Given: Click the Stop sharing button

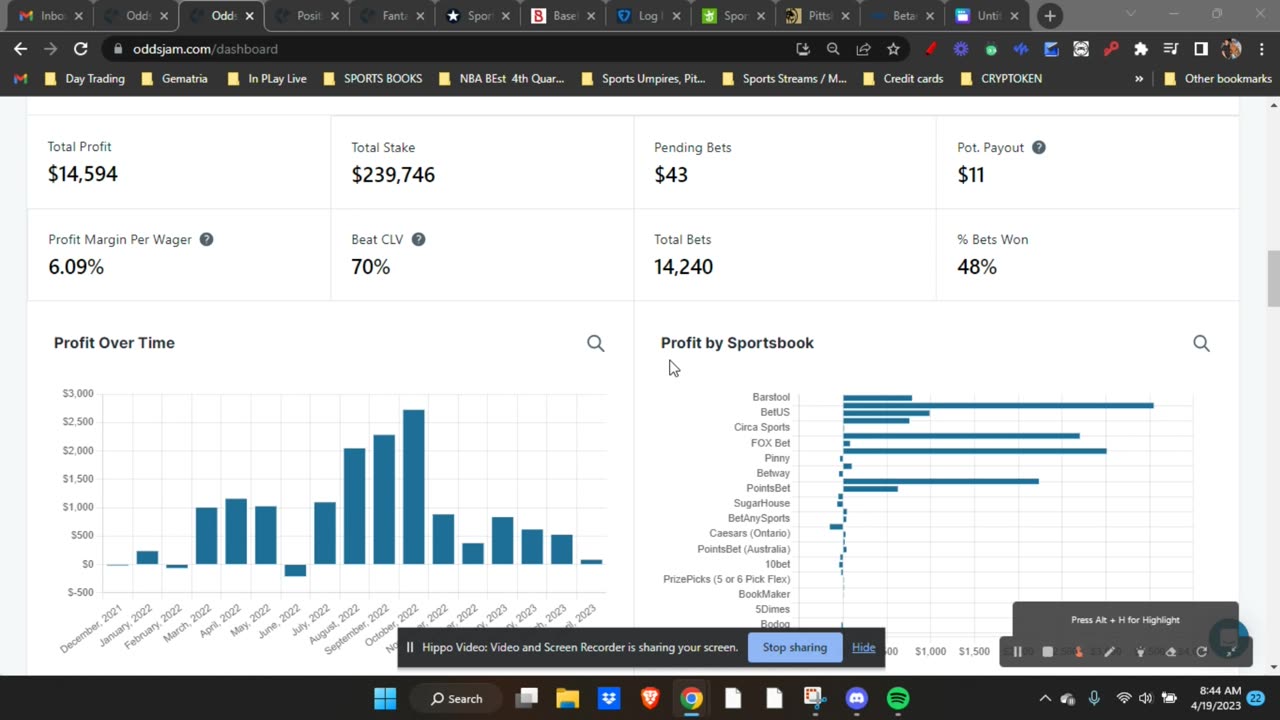Looking at the screenshot, I should (x=795, y=647).
